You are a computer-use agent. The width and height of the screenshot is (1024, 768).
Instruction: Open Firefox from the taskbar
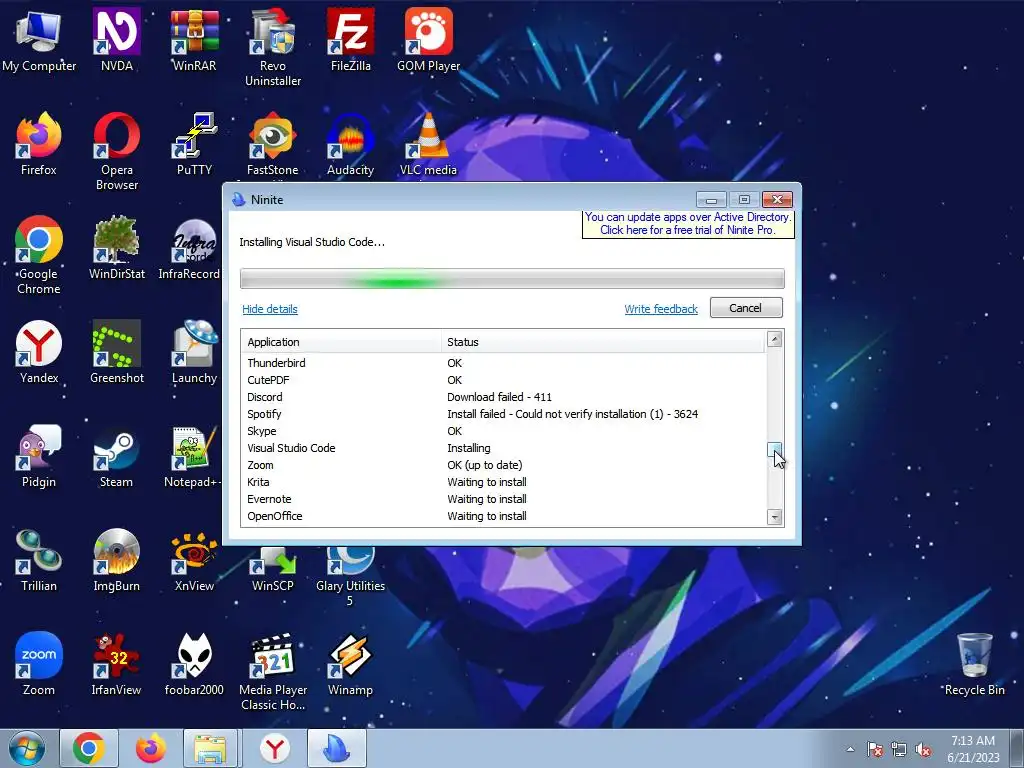click(151, 748)
